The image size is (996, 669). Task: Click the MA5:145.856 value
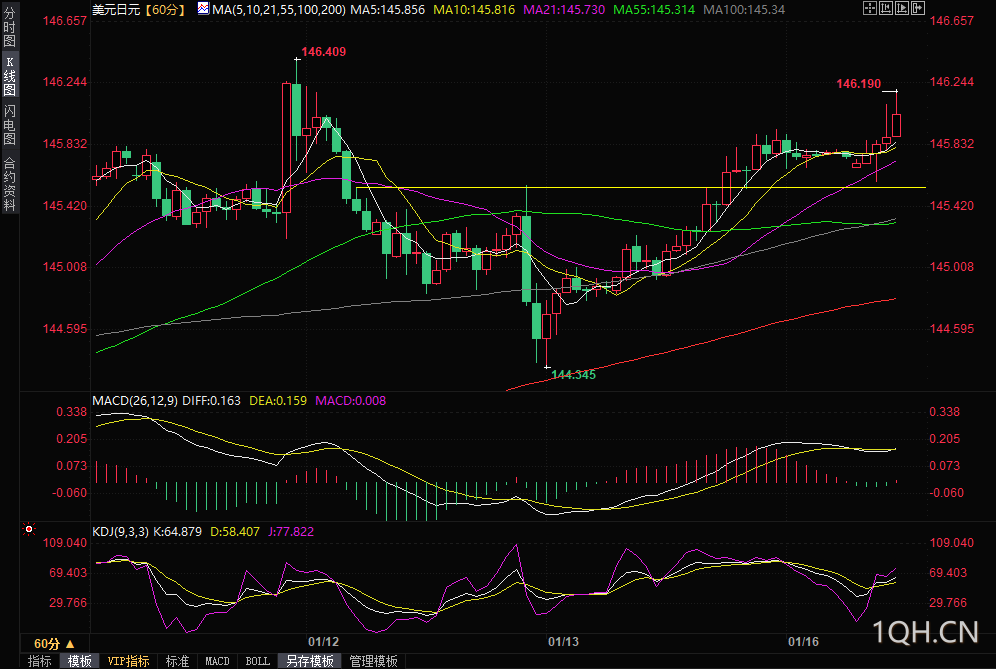click(x=388, y=10)
